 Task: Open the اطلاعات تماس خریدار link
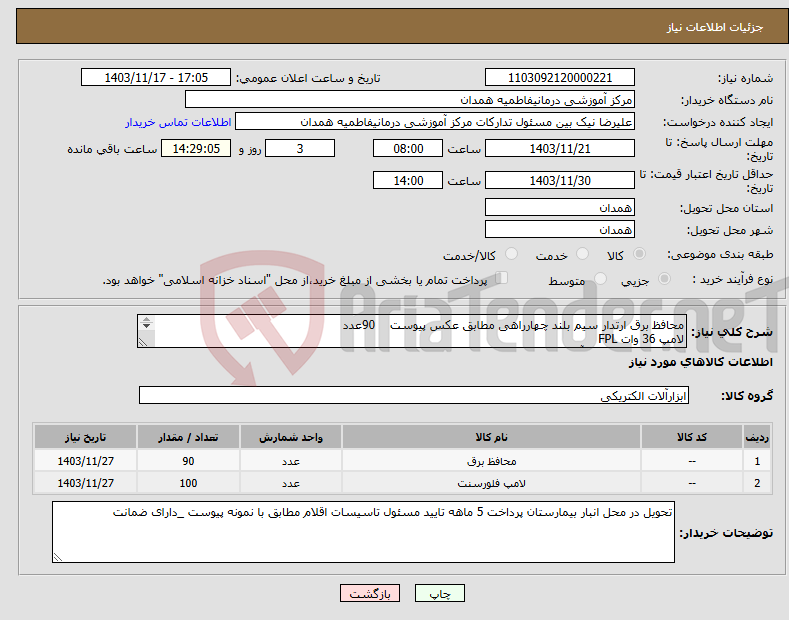coord(178,122)
